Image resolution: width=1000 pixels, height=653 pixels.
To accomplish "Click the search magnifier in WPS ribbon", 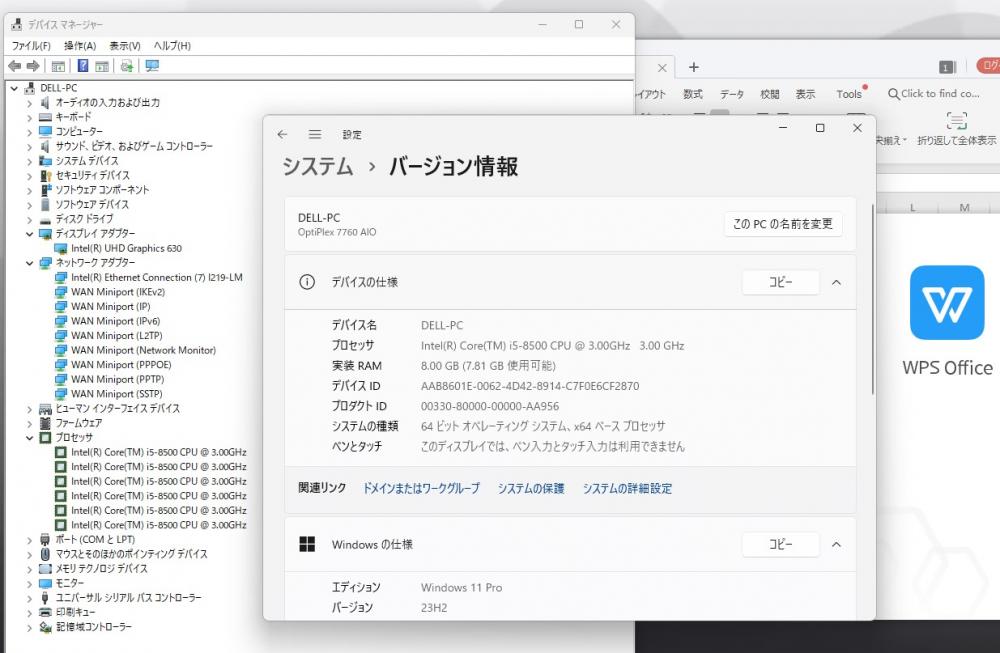I will point(893,94).
